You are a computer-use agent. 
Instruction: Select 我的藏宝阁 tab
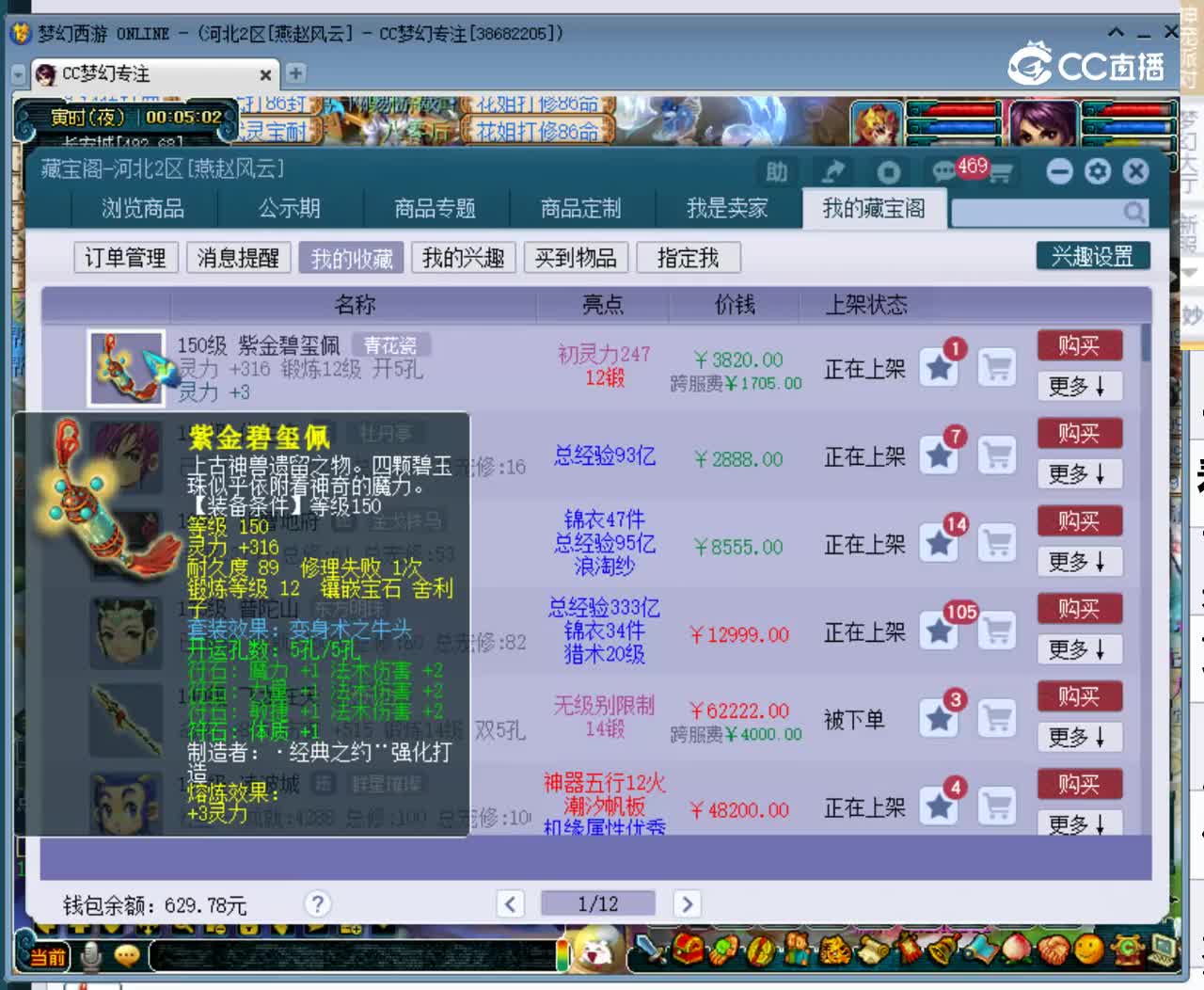875,208
